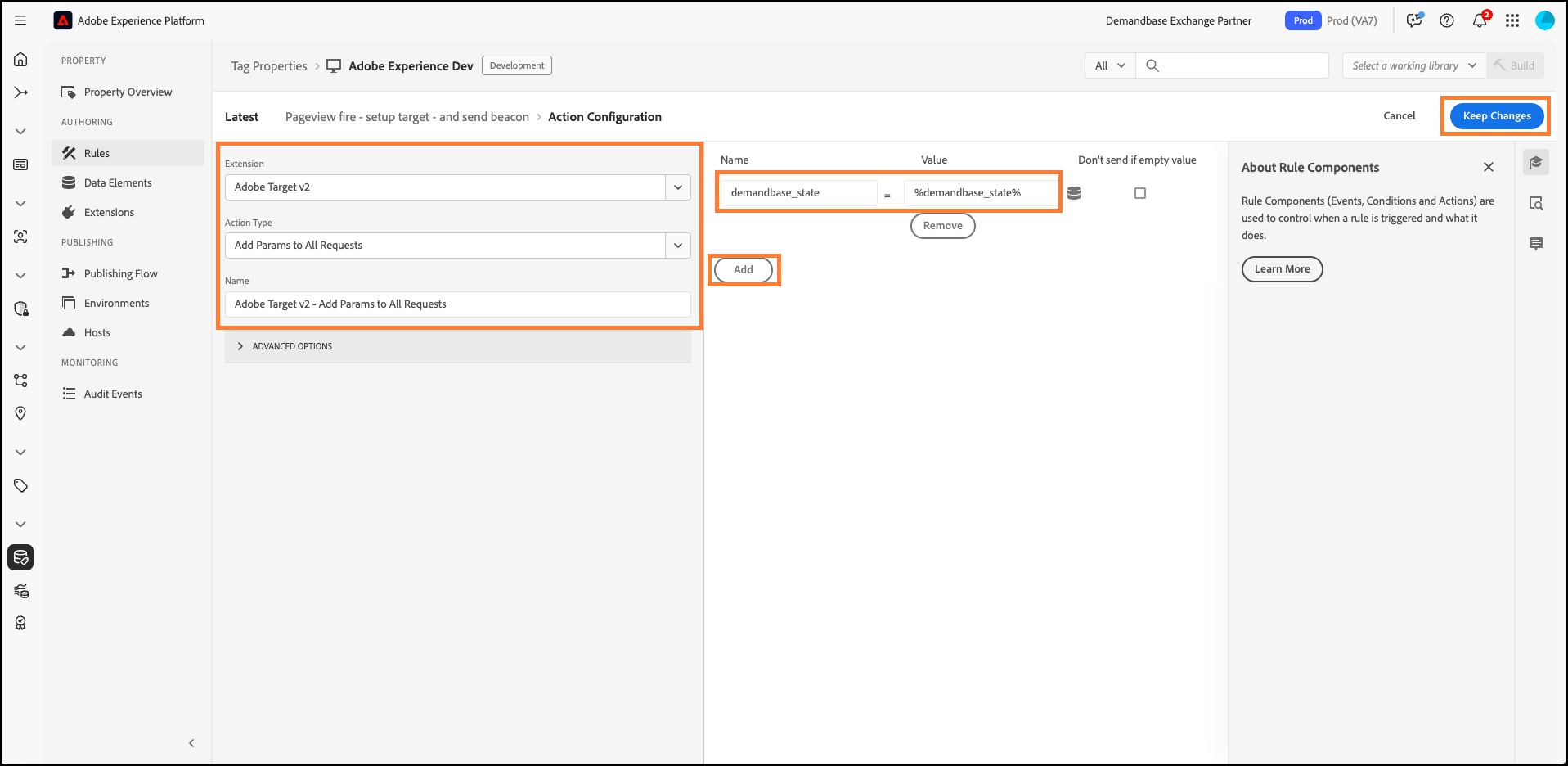The height and width of the screenshot is (766, 1568).
Task: Click the Home icon in left rail
Action: pyautogui.click(x=20, y=60)
